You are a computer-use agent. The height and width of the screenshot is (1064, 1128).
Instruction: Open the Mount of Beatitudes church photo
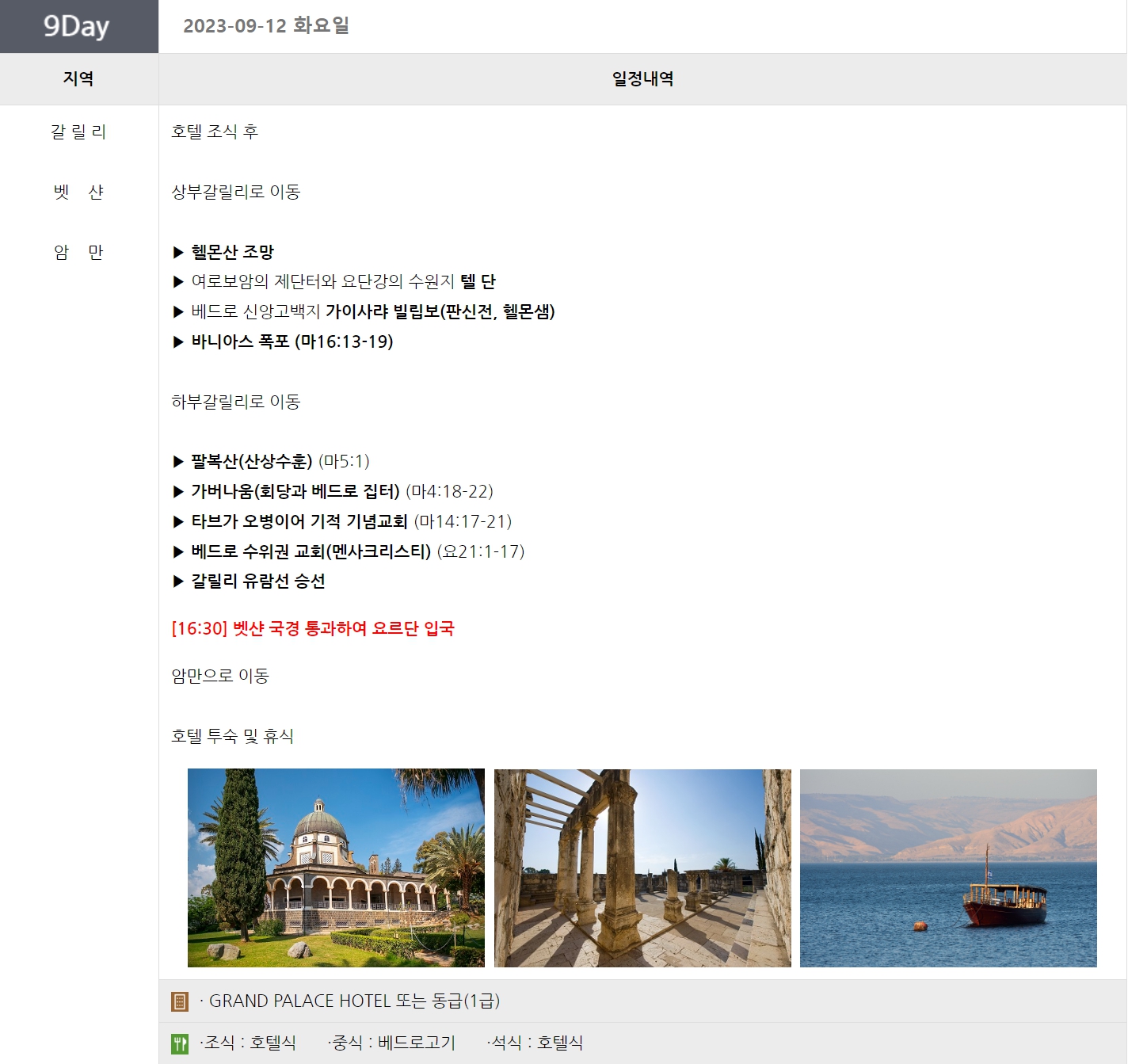(x=336, y=868)
